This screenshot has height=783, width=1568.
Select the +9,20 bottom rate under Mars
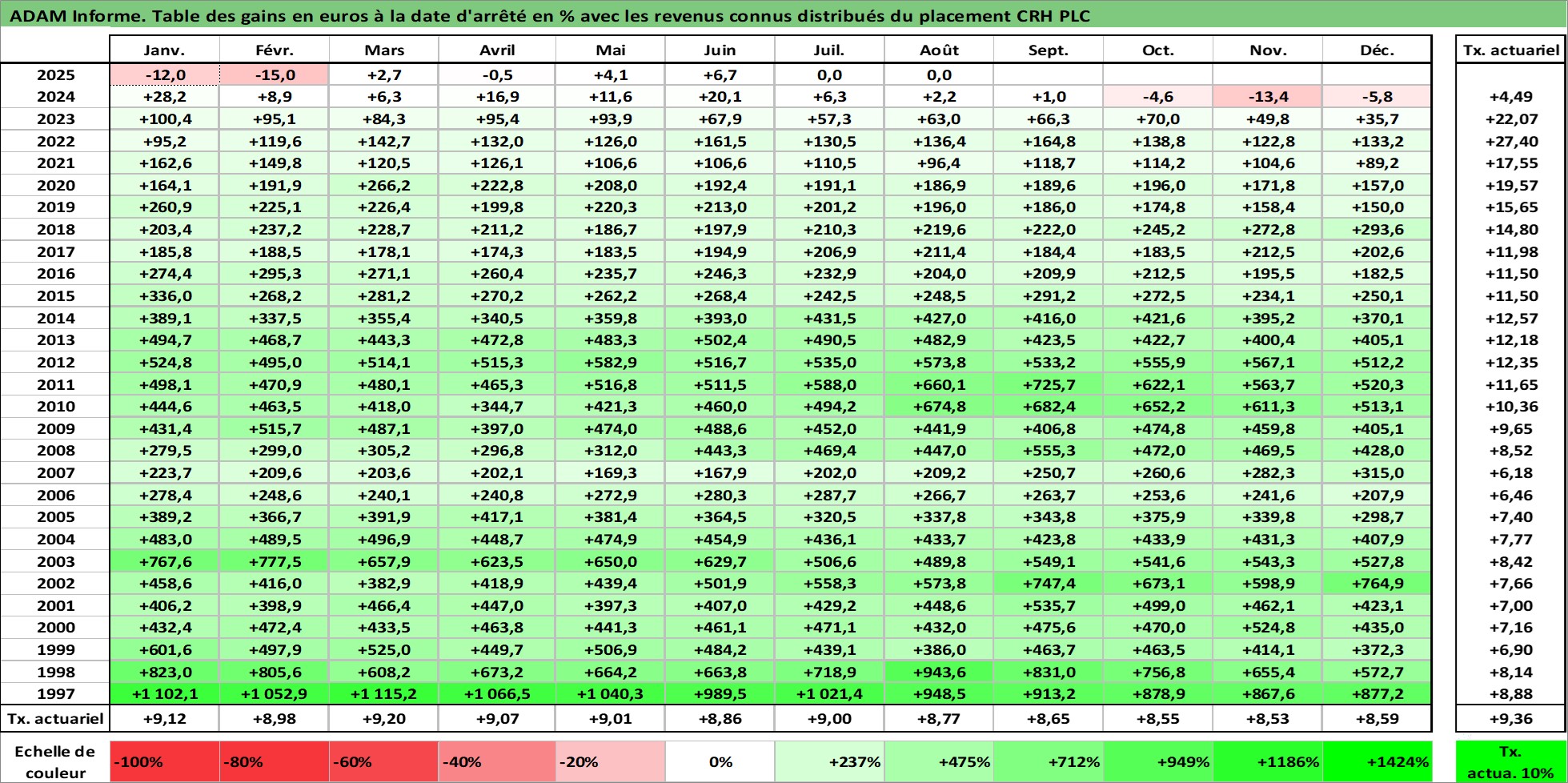pyautogui.click(x=383, y=718)
